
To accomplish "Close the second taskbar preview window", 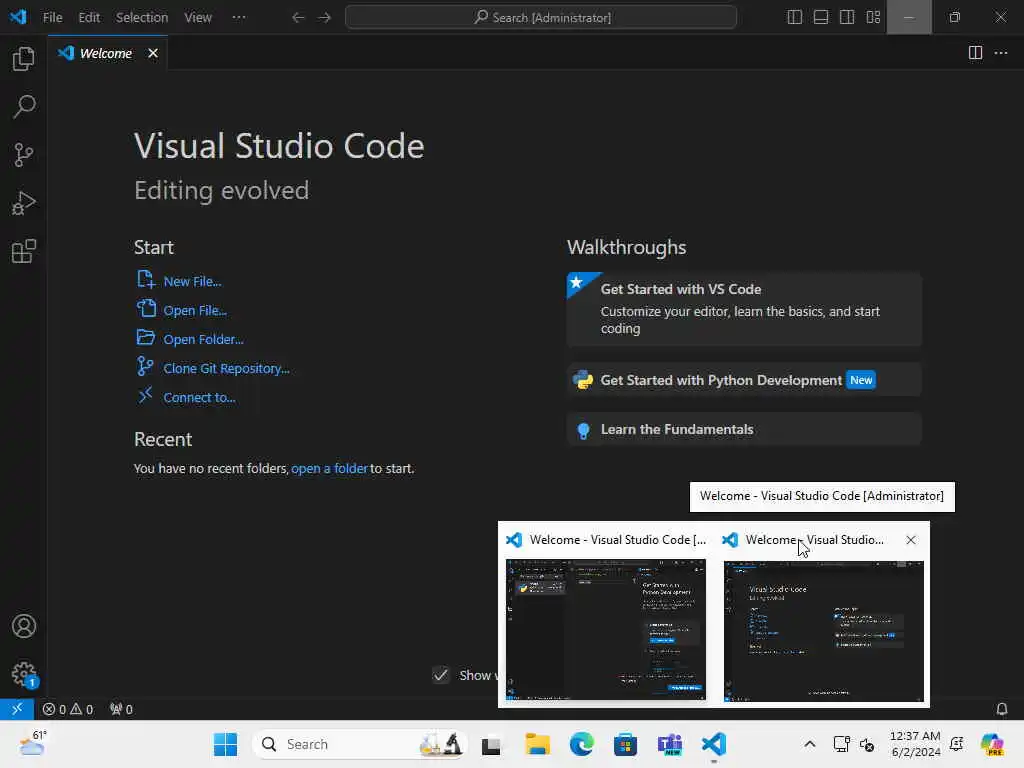I will [x=910, y=540].
